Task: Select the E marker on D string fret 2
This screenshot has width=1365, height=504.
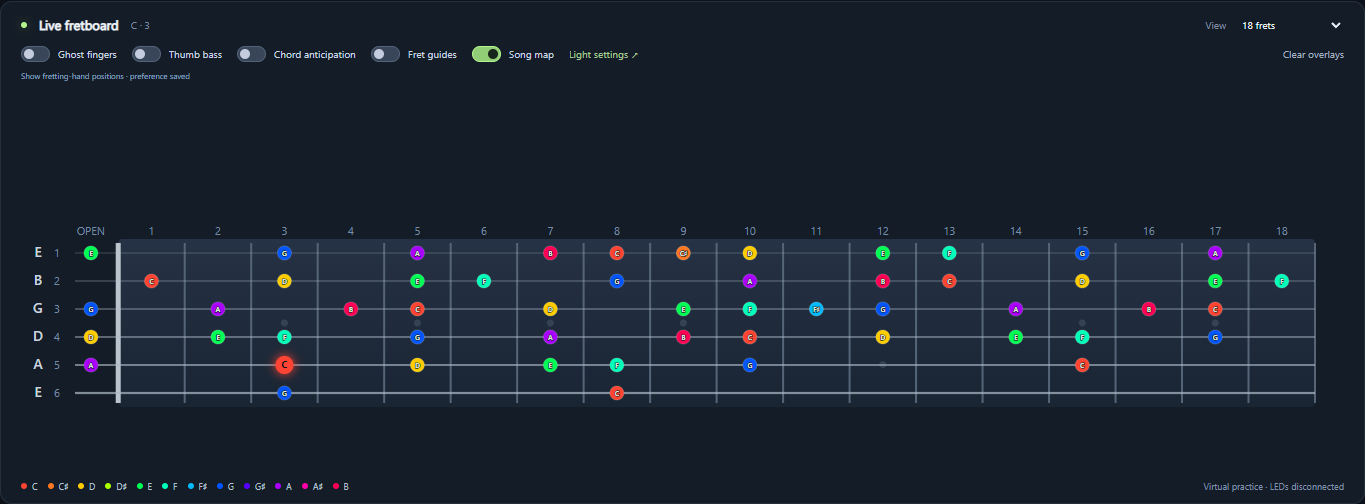Action: point(218,337)
